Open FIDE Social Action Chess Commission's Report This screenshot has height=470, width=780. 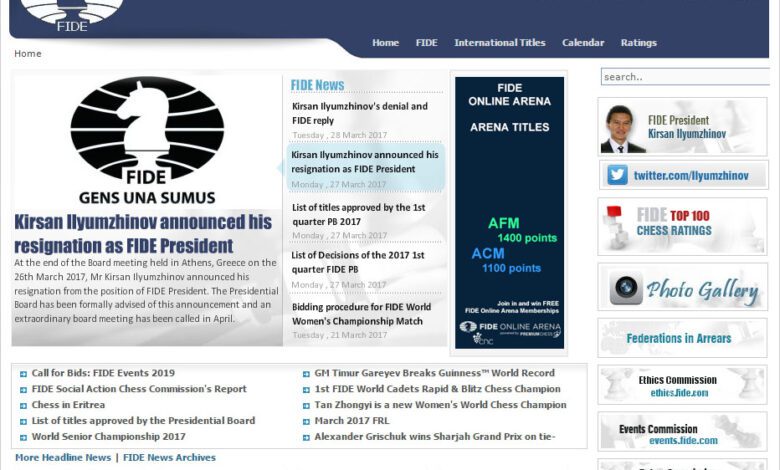(139, 389)
